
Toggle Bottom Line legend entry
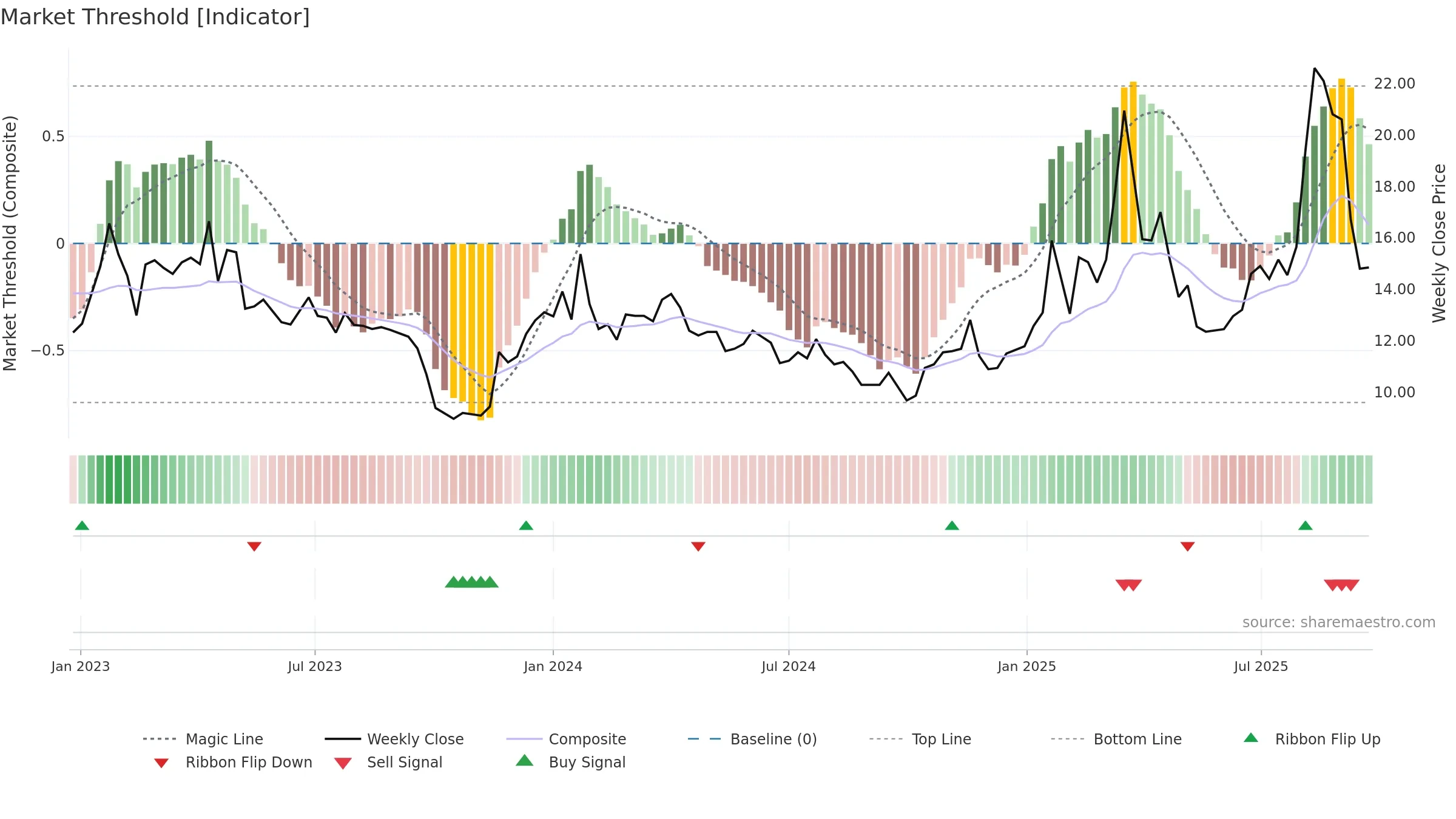[x=1116, y=739]
